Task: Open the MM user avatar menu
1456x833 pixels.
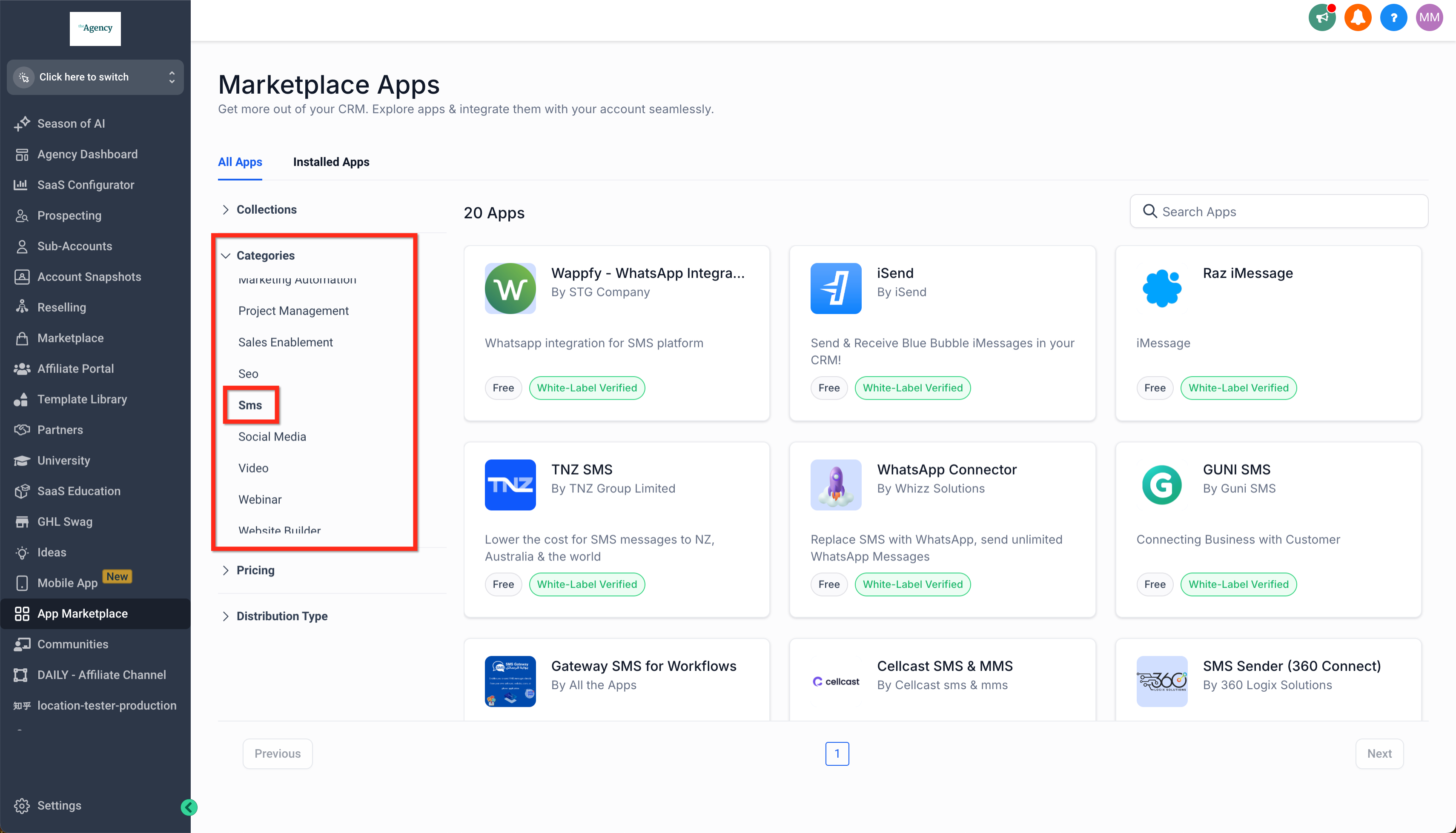Action: (x=1429, y=18)
